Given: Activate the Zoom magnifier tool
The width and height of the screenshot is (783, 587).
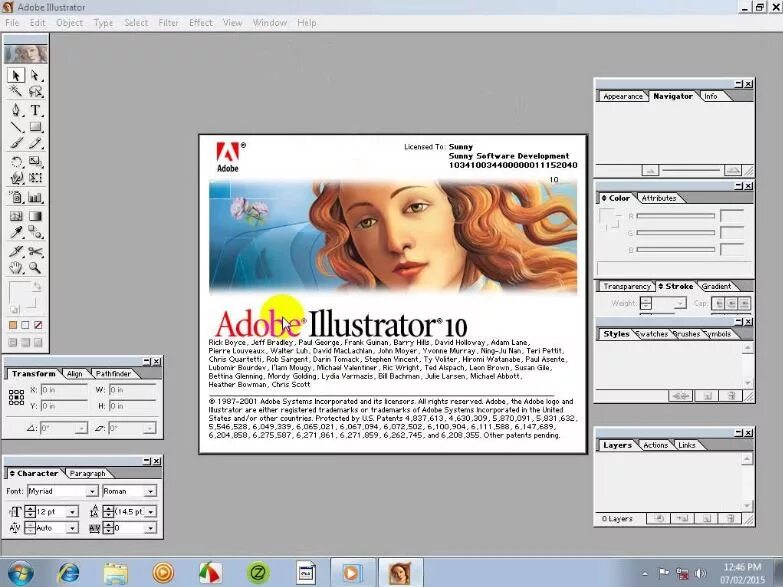Looking at the screenshot, I should [35, 268].
